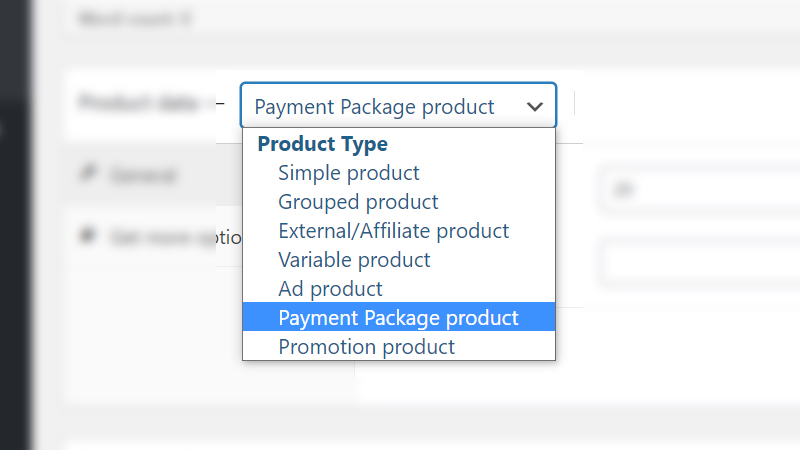Click the Product data panel label
Screen dimensions: 800x450
[141, 102]
